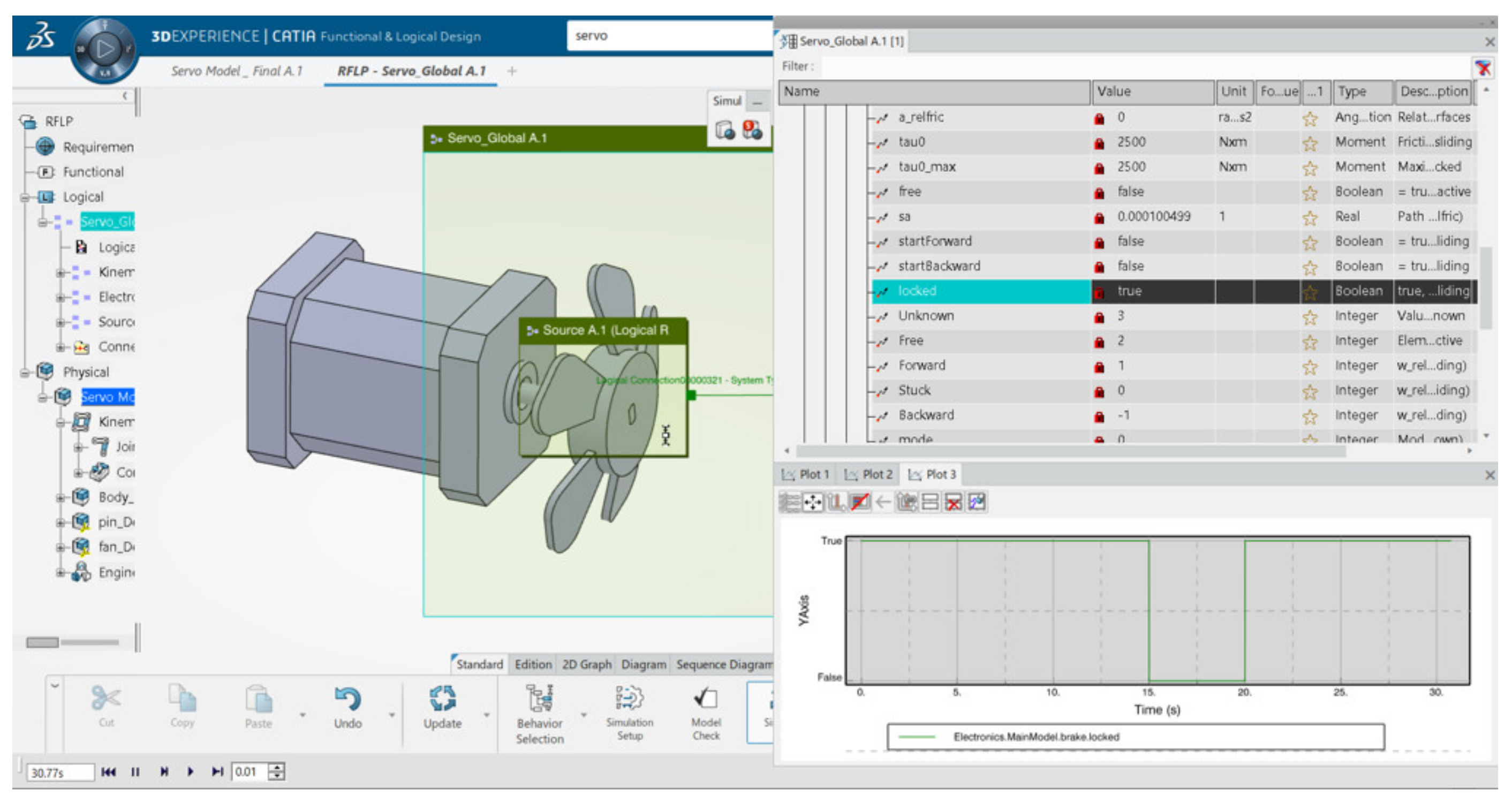Toggle favorite star for tau0 row
Viewport: 1512px width, 803px height.
[x=1310, y=143]
